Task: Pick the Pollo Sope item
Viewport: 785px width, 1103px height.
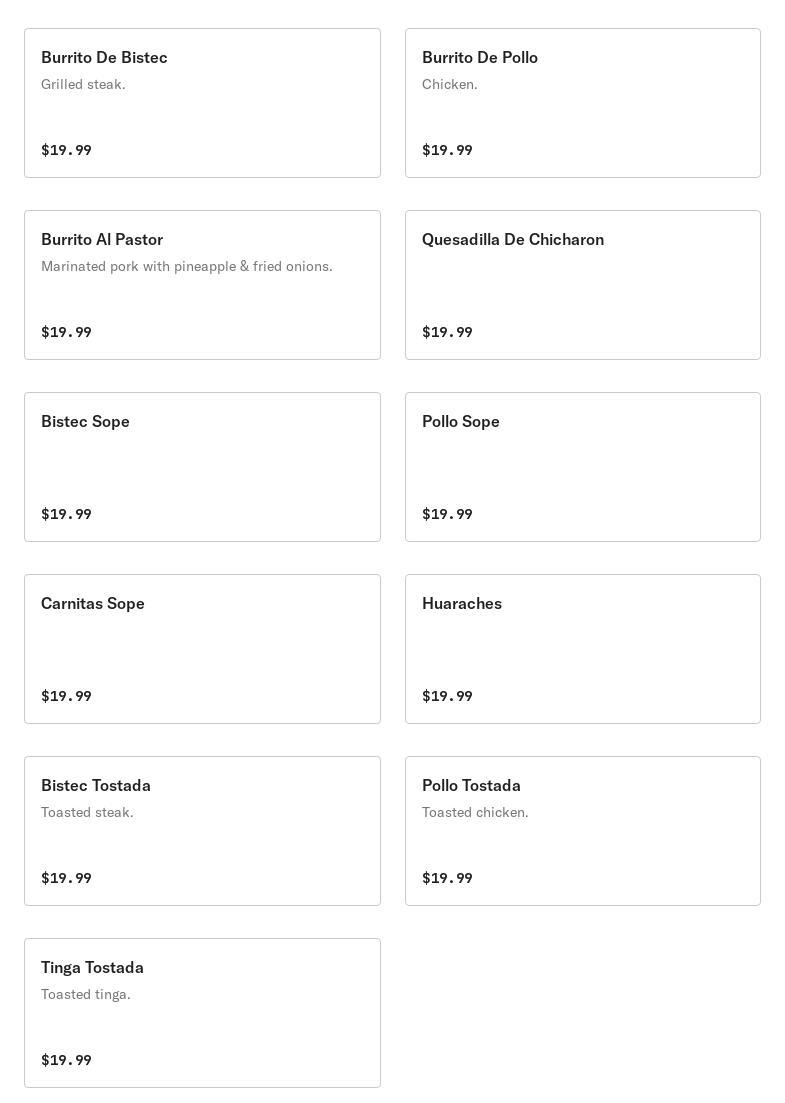Action: [582, 467]
